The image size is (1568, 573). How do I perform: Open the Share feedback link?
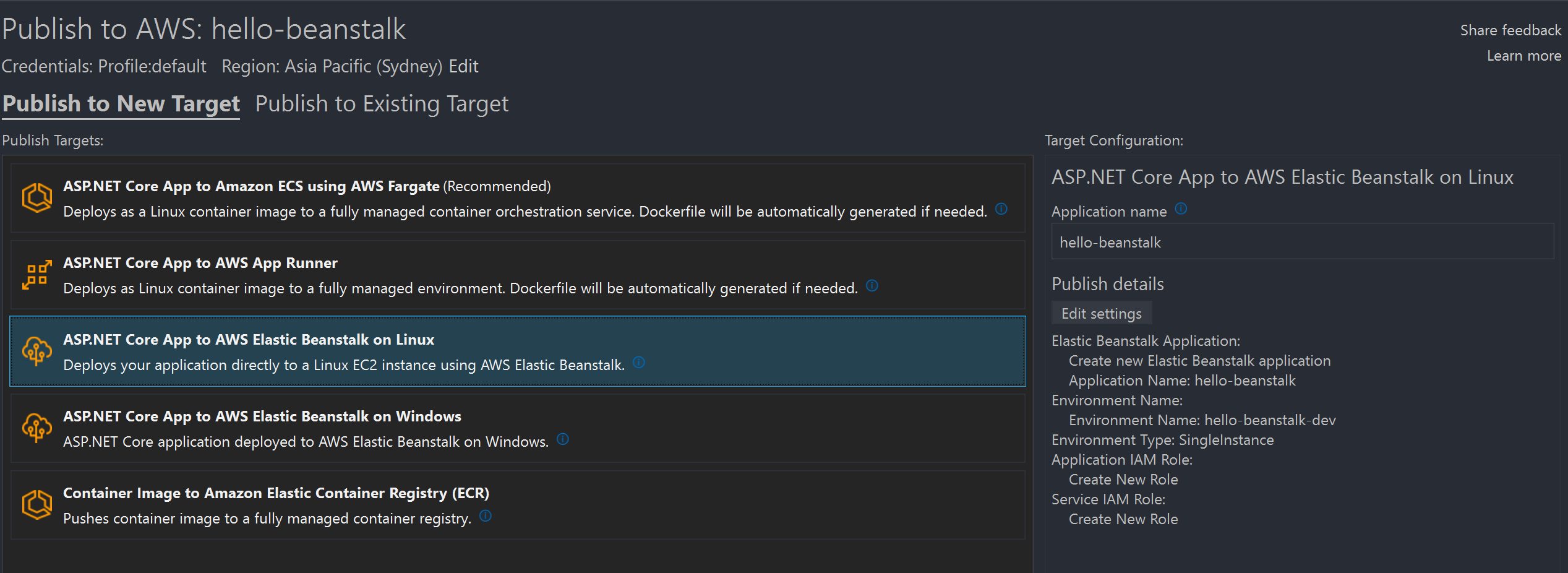(x=1510, y=30)
